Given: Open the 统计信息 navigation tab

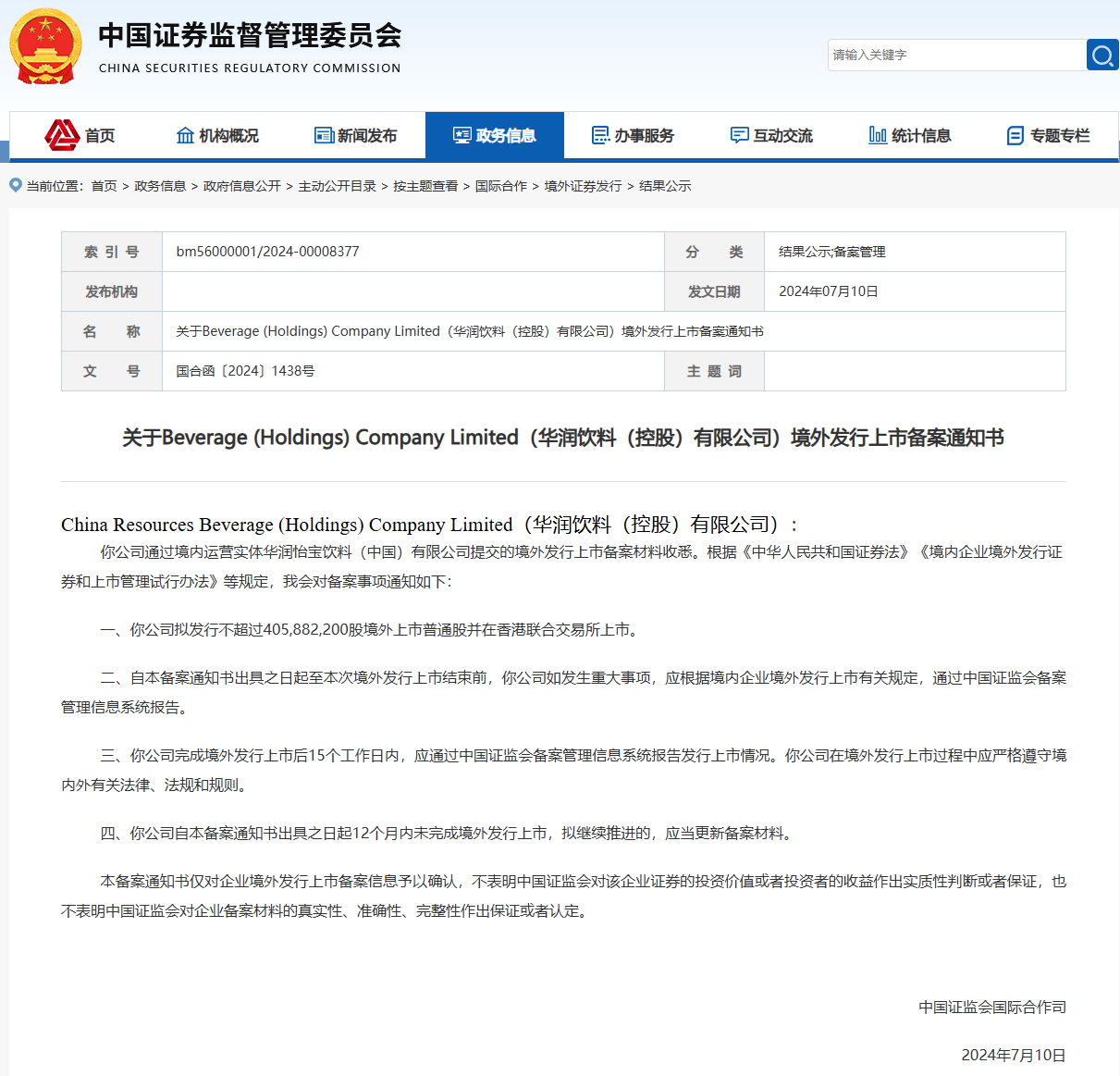Looking at the screenshot, I should click(x=911, y=136).
